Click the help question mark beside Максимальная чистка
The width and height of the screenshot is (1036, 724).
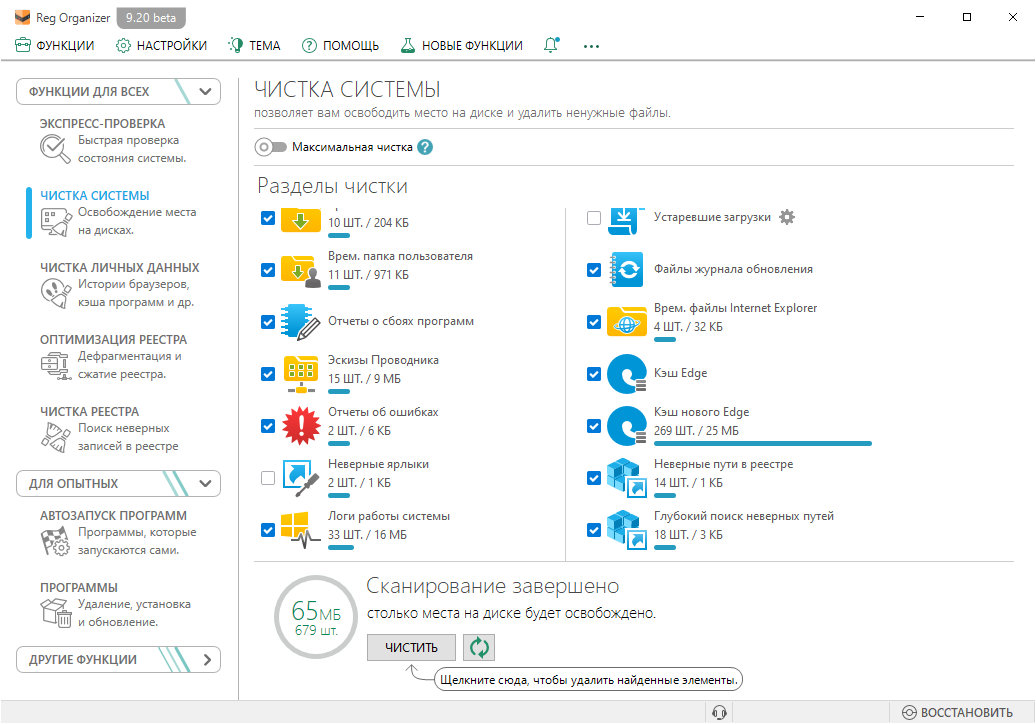[x=425, y=147]
